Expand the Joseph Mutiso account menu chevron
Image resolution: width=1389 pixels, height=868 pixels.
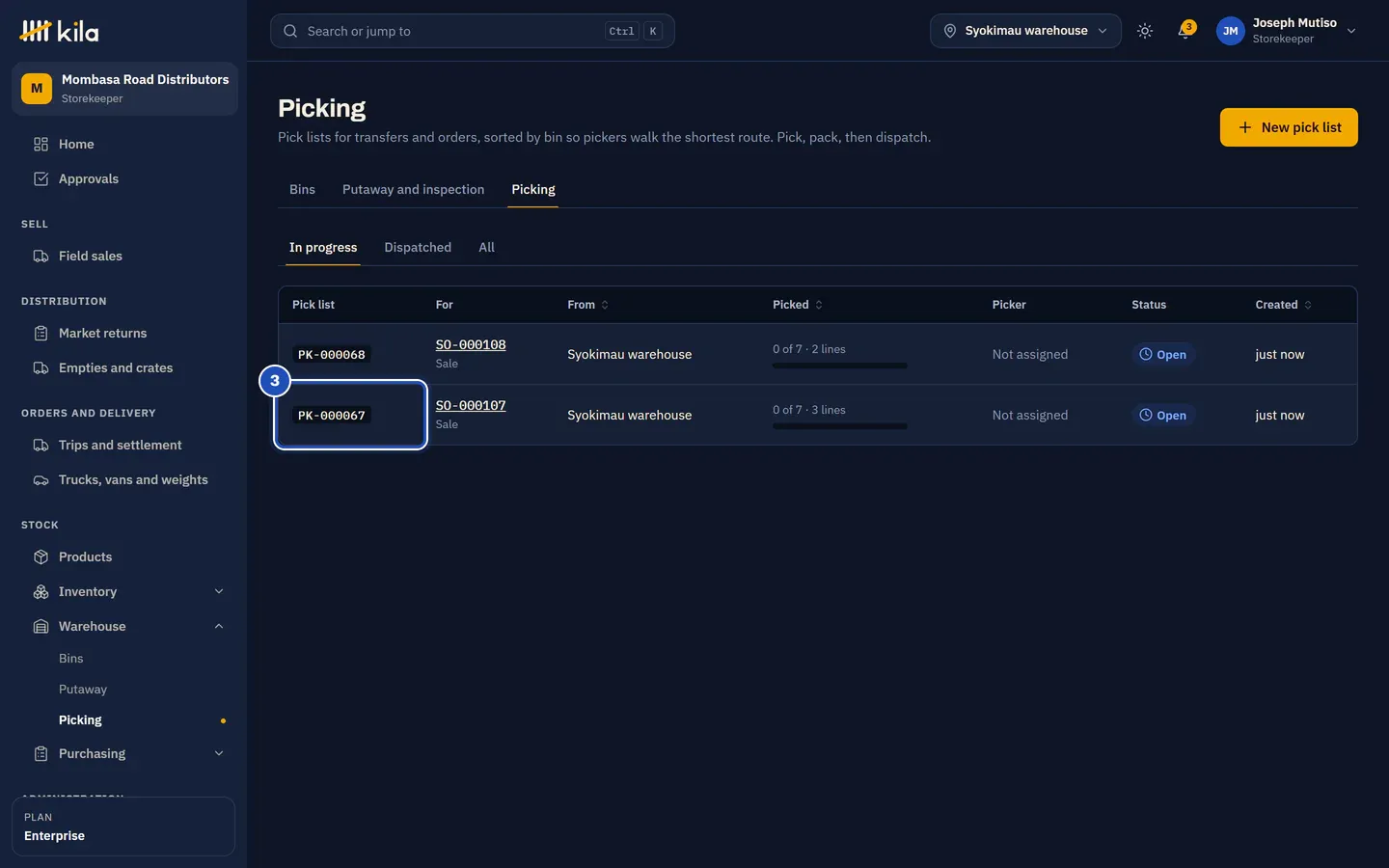[1351, 31]
